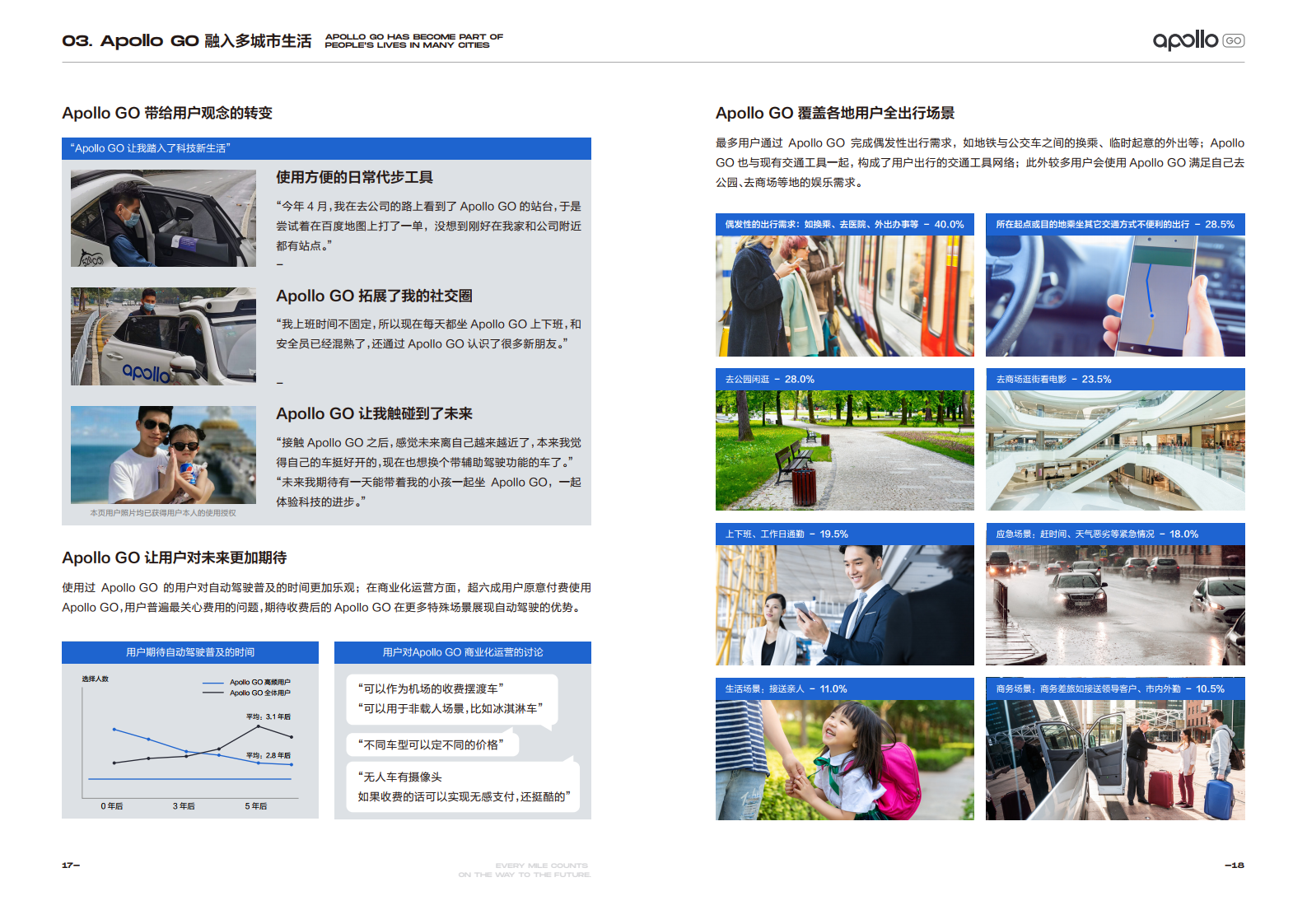Click paragraph starting 使用过 Apollo GO 的用户

coord(326,597)
